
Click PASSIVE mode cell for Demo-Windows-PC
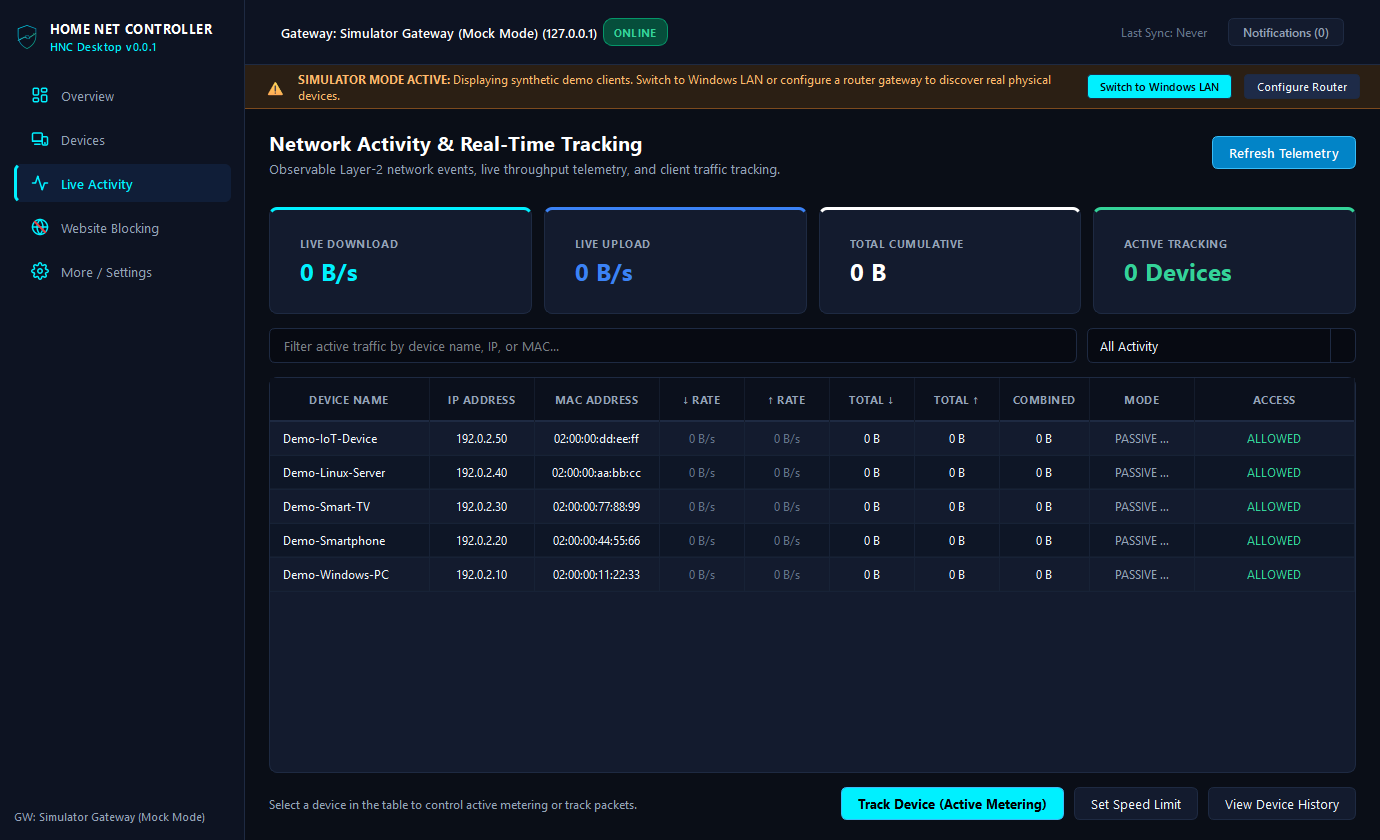click(x=1142, y=575)
